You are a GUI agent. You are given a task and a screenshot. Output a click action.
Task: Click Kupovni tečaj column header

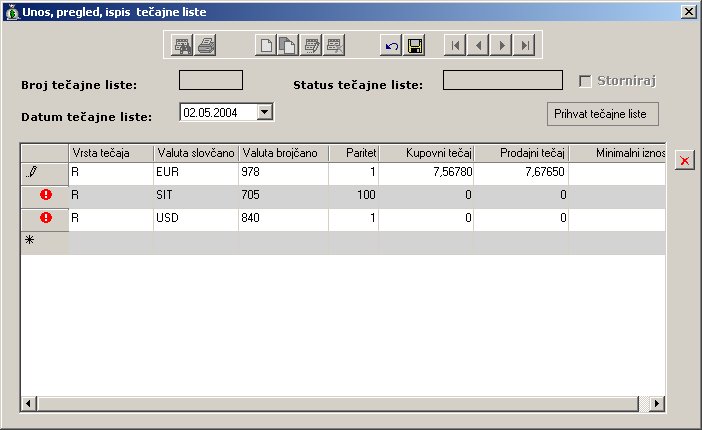(x=426, y=153)
